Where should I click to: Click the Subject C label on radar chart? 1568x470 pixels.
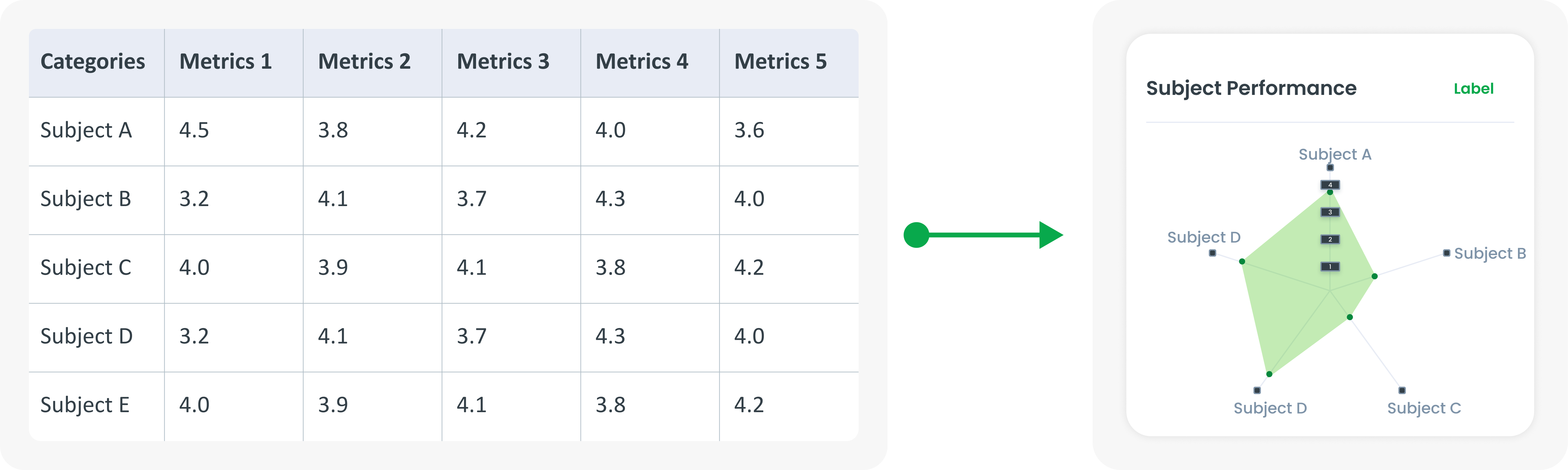[1424, 408]
